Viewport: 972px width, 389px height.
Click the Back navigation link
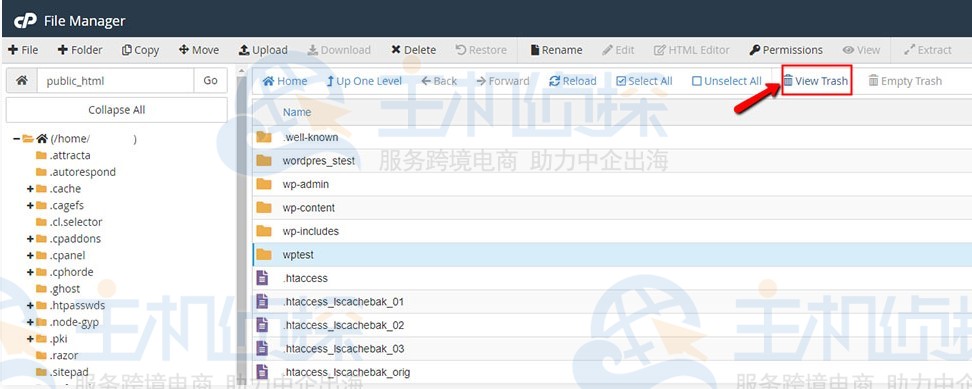coord(439,81)
